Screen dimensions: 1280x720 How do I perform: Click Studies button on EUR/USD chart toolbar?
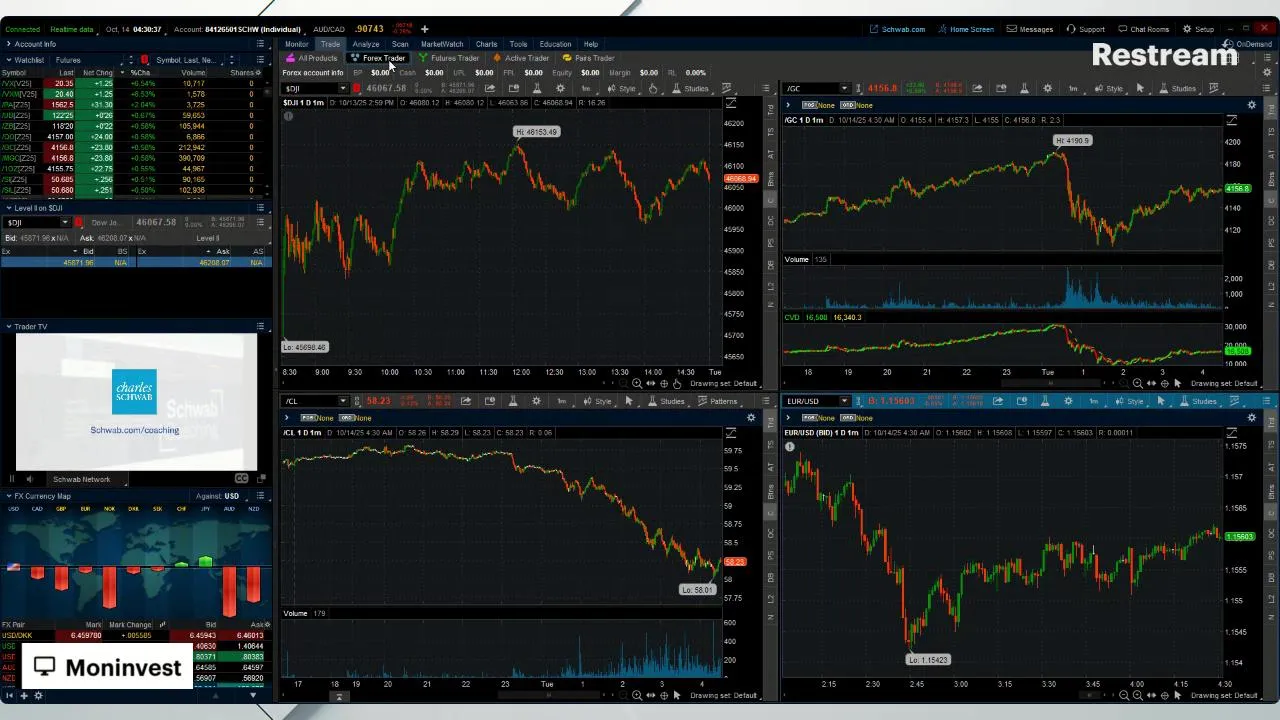tap(1198, 401)
